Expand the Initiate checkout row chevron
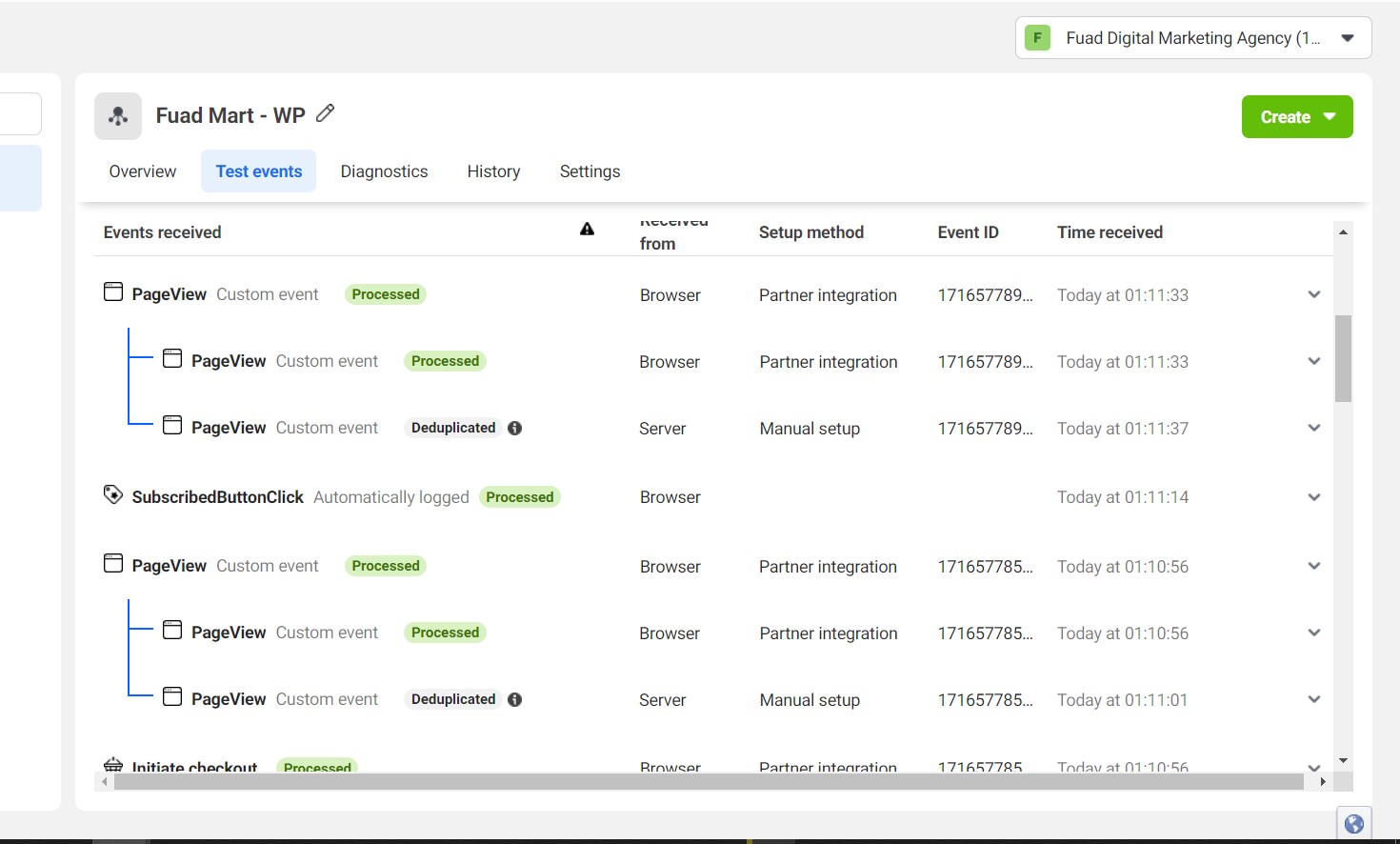Viewport: 1400px width, 844px height. (1314, 767)
